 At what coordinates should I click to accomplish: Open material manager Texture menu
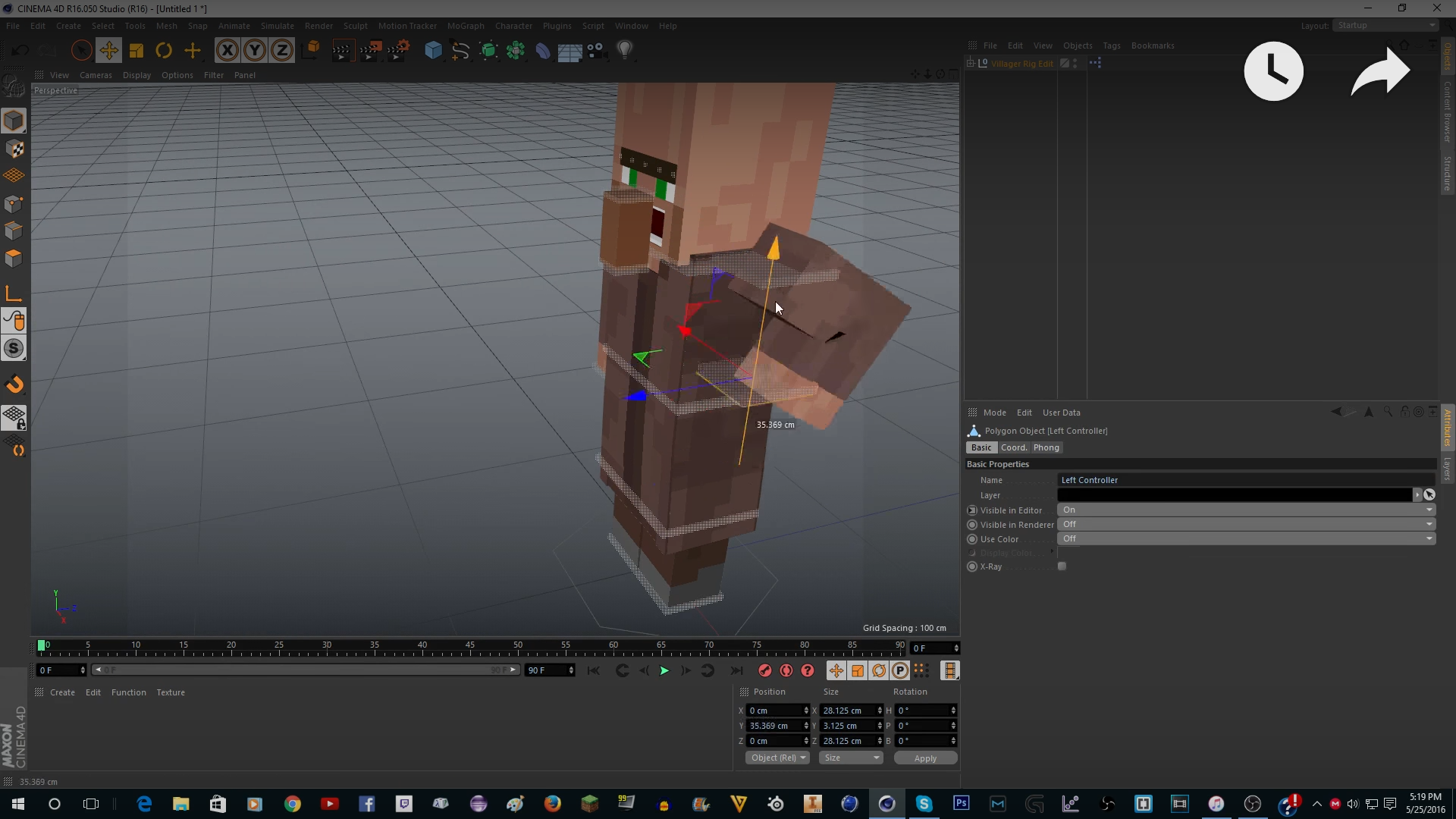click(x=171, y=692)
